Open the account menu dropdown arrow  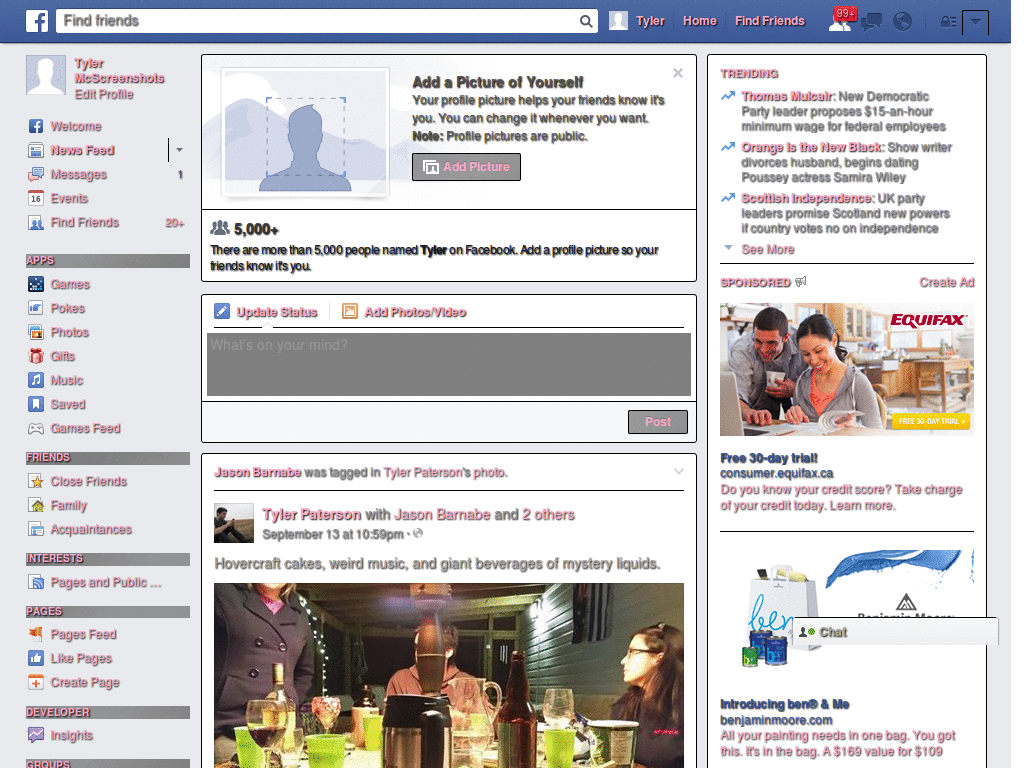(975, 22)
